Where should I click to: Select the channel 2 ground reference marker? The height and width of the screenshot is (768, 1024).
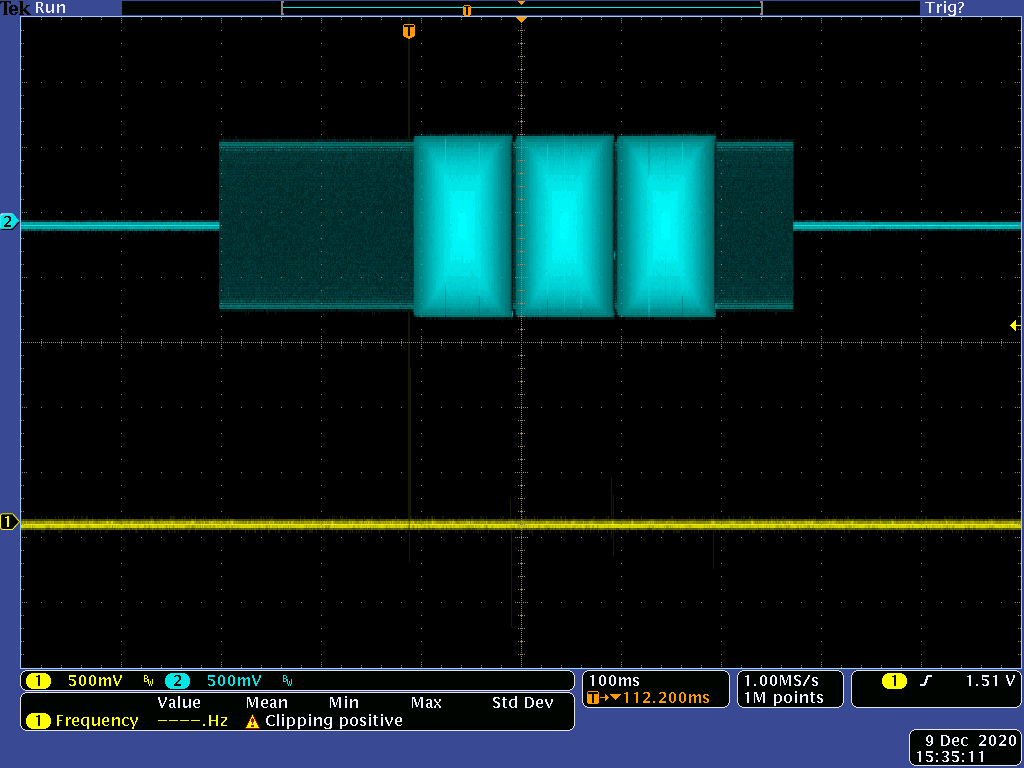tap(9, 221)
